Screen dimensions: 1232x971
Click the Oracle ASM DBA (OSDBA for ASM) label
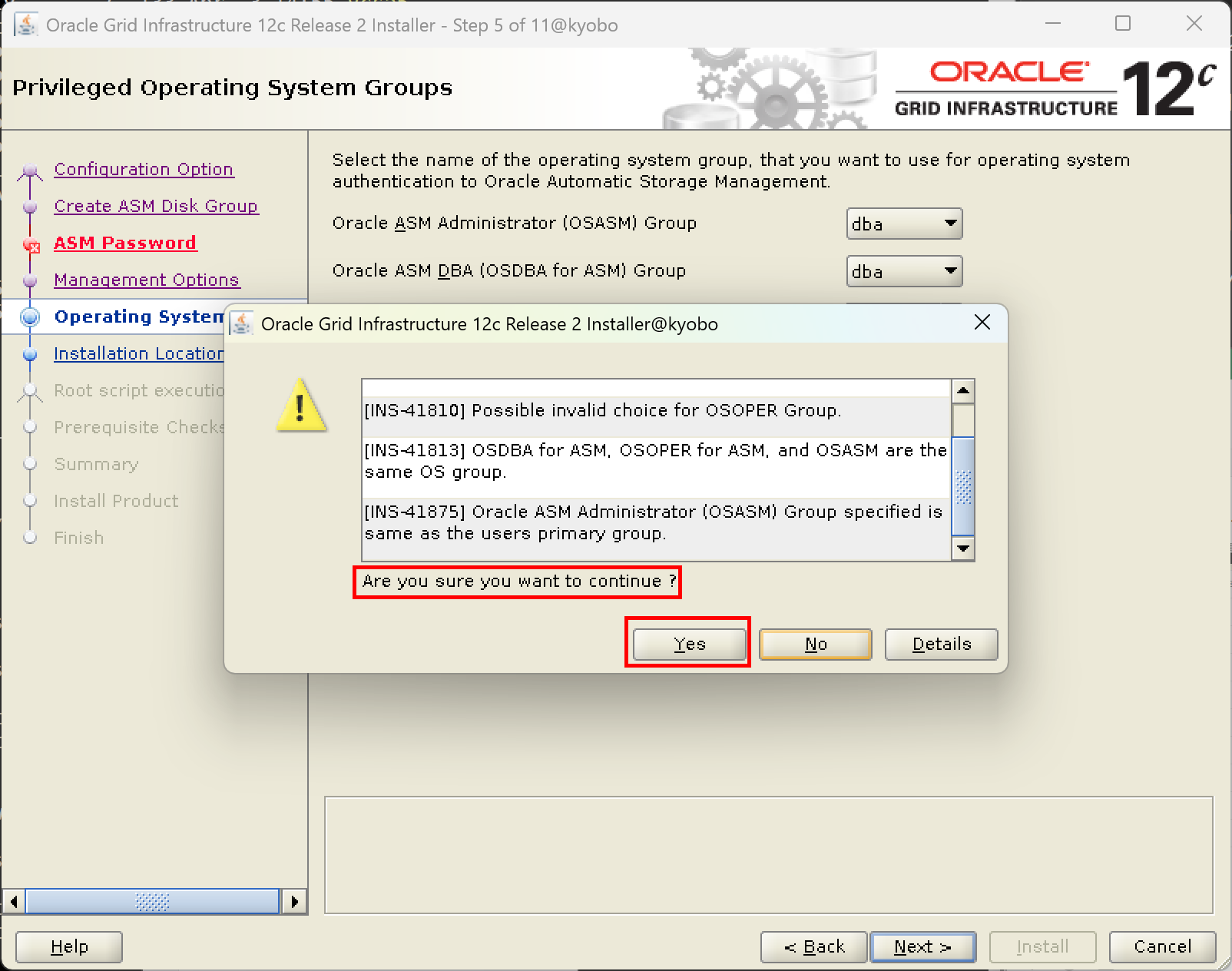(x=509, y=270)
